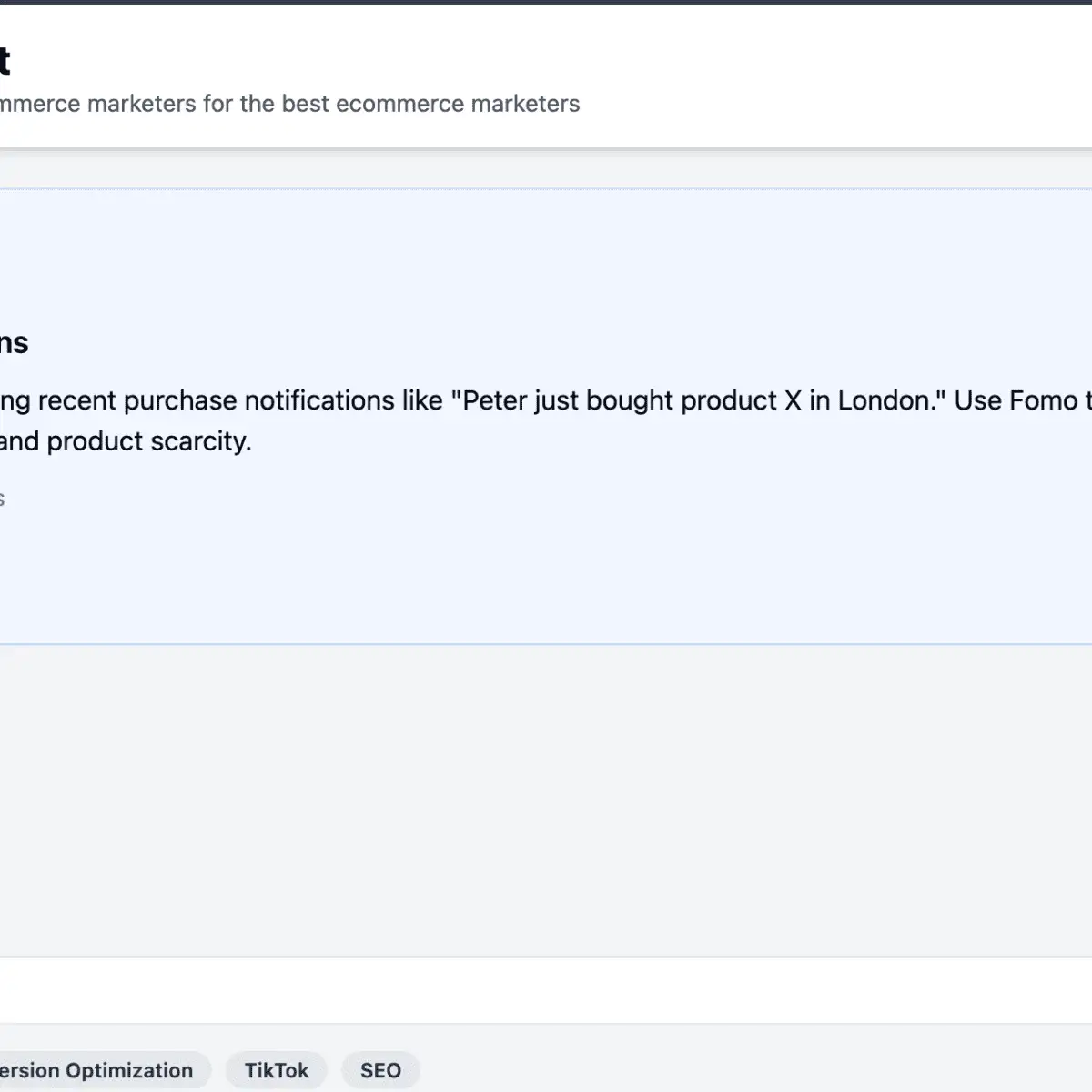Click the SEO pill's rounded background
The image size is (1092, 1092).
click(x=380, y=1070)
